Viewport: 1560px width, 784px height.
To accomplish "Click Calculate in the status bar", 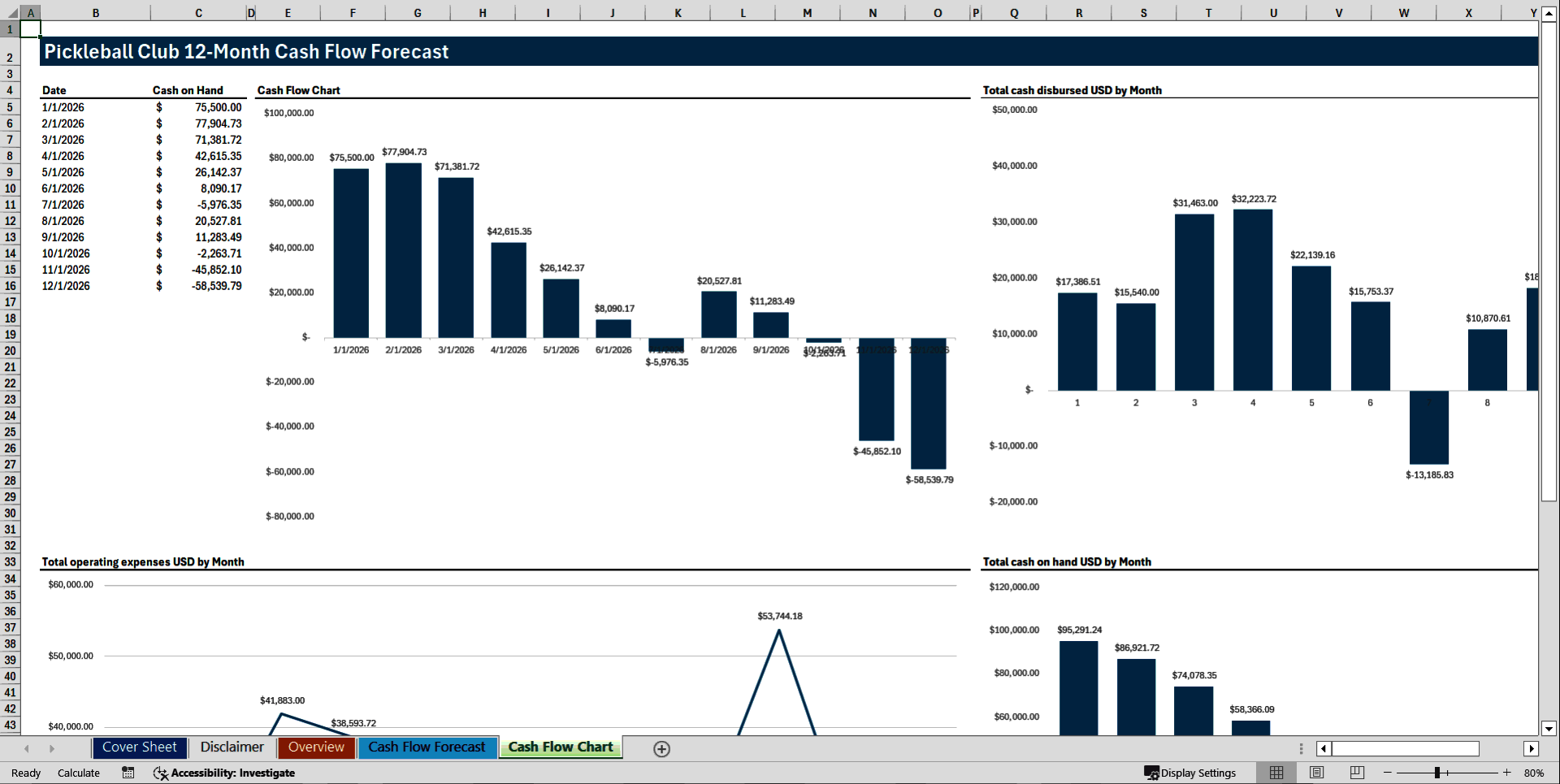I will tap(78, 773).
